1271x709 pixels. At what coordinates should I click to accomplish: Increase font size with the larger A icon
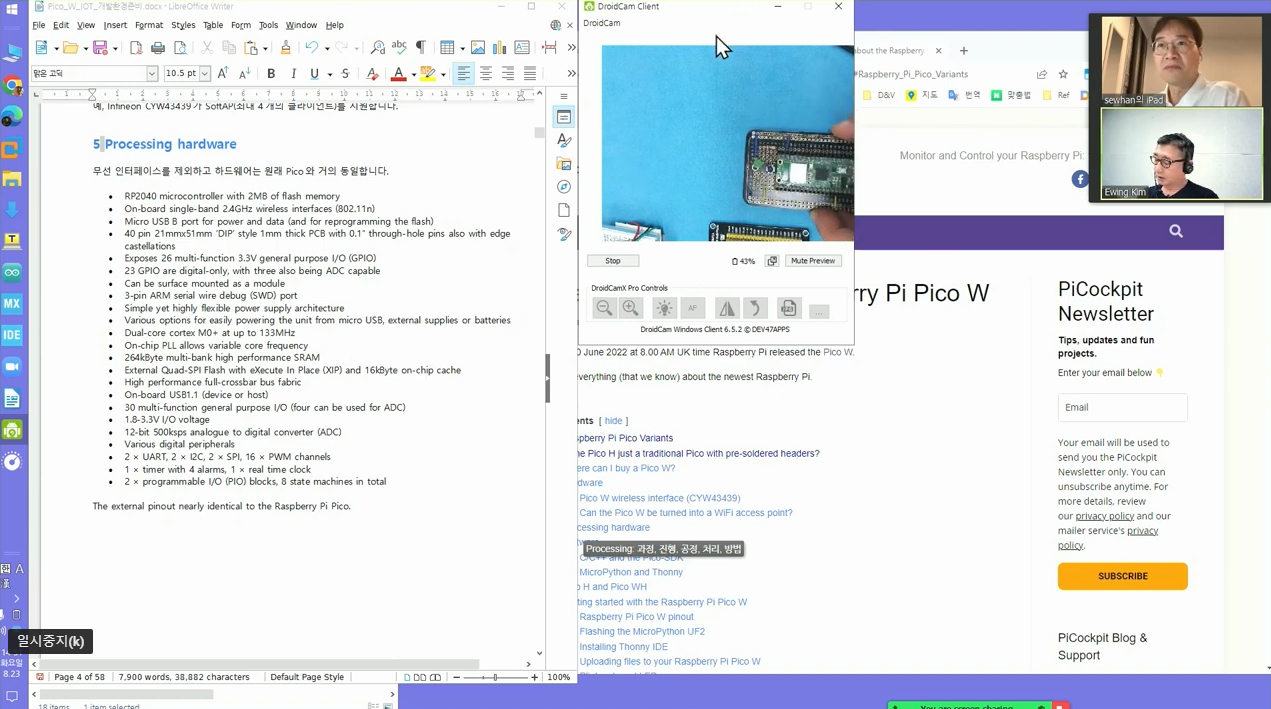pyautogui.click(x=223, y=73)
